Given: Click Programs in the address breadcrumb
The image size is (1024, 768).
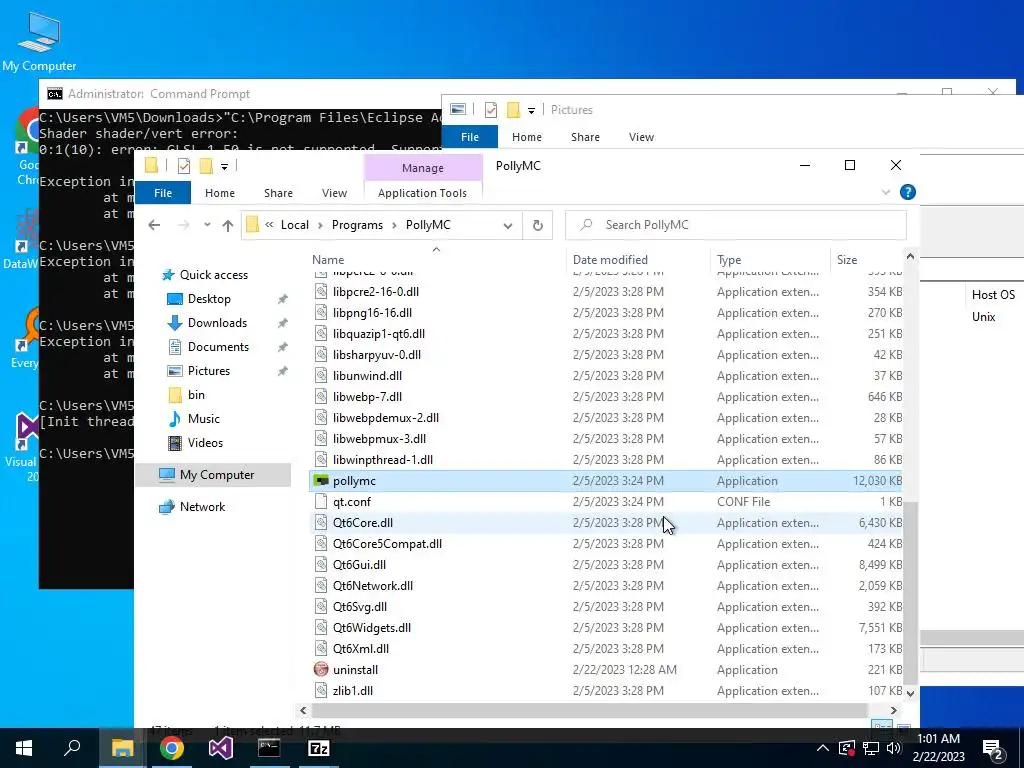Looking at the screenshot, I should tap(357, 225).
